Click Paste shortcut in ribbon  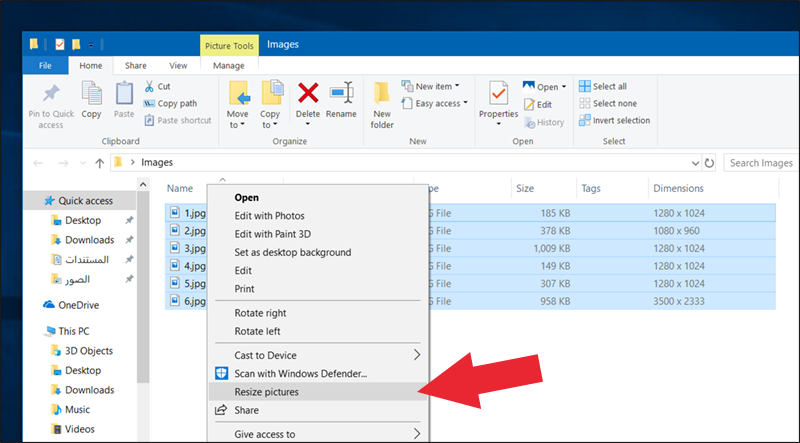[178, 120]
